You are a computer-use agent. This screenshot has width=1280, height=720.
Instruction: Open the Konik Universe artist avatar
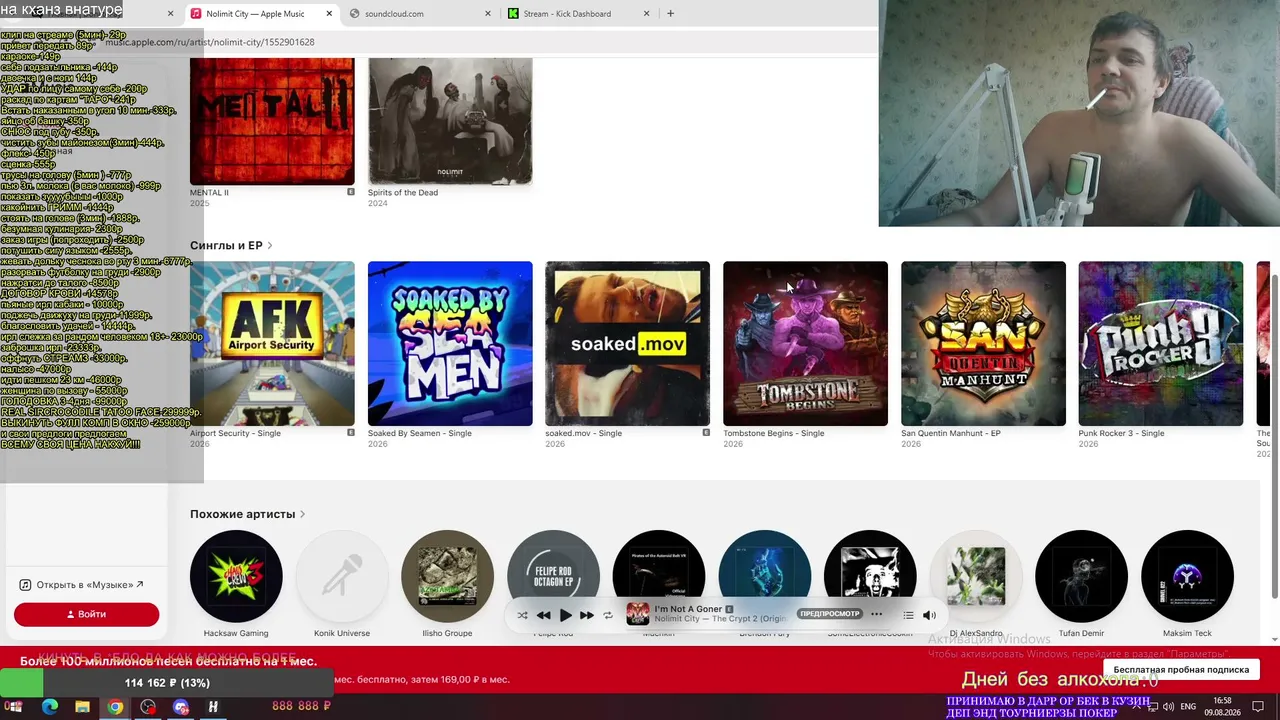[x=342, y=576]
